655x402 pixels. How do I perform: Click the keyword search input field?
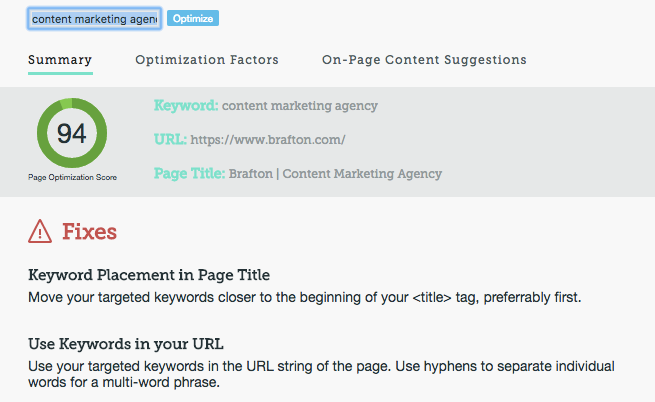95,19
